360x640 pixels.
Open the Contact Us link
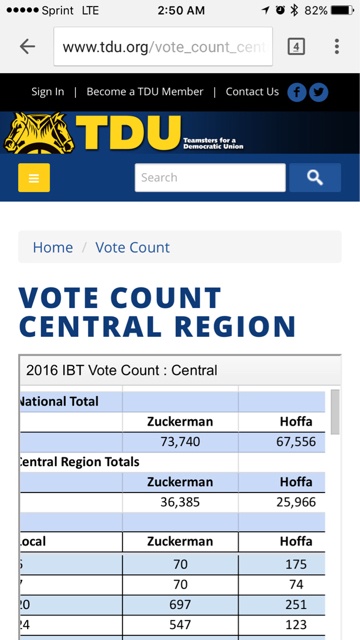252,92
